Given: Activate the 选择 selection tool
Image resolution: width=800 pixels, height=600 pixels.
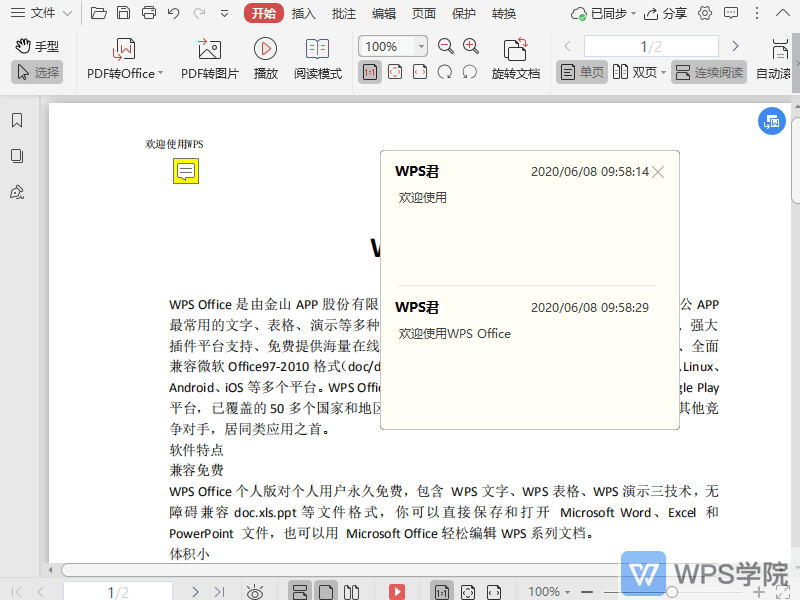Looking at the screenshot, I should click(36, 71).
